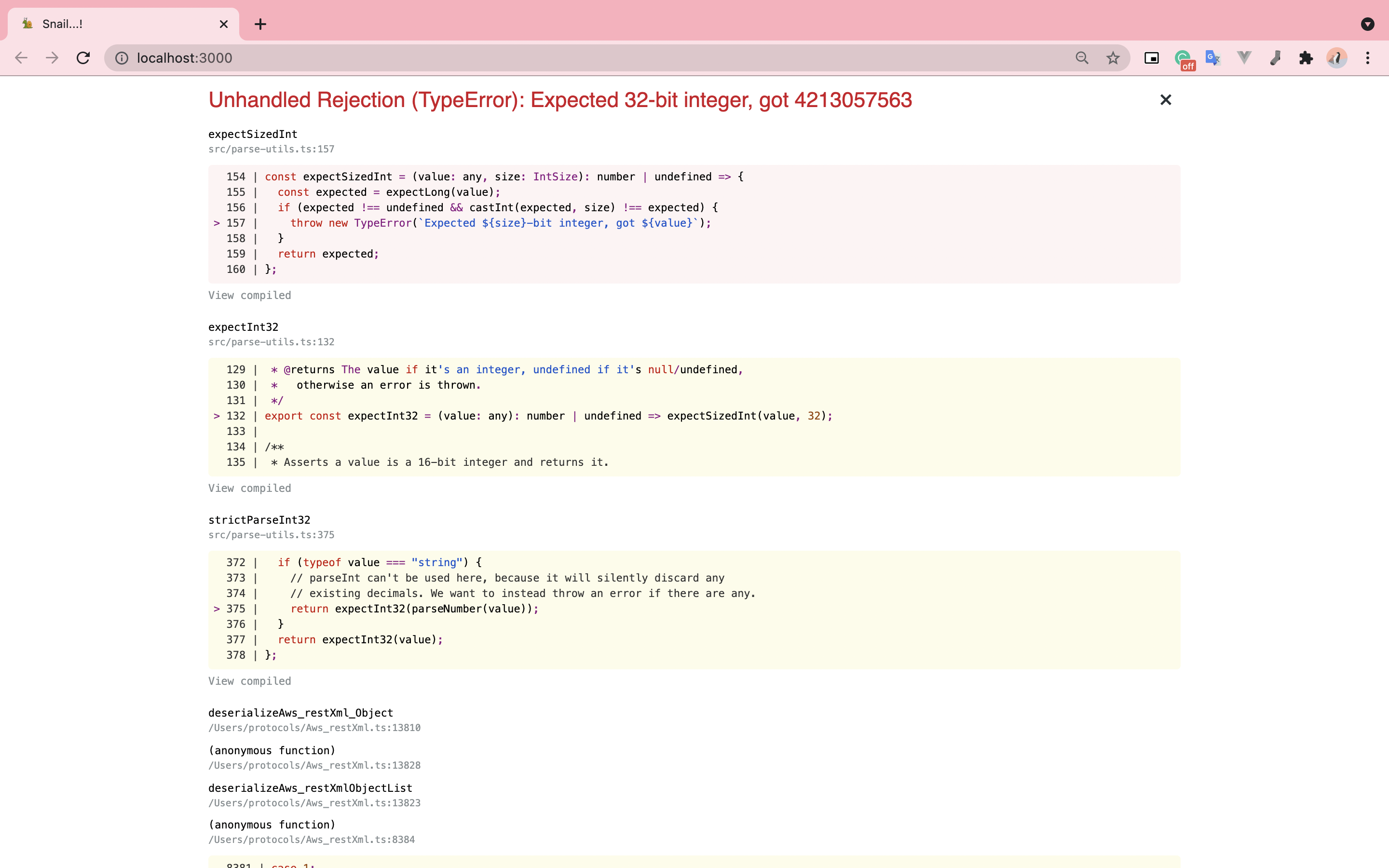Screen dimensions: 1389x868
Task: Go back to the previous page
Action: (21, 58)
